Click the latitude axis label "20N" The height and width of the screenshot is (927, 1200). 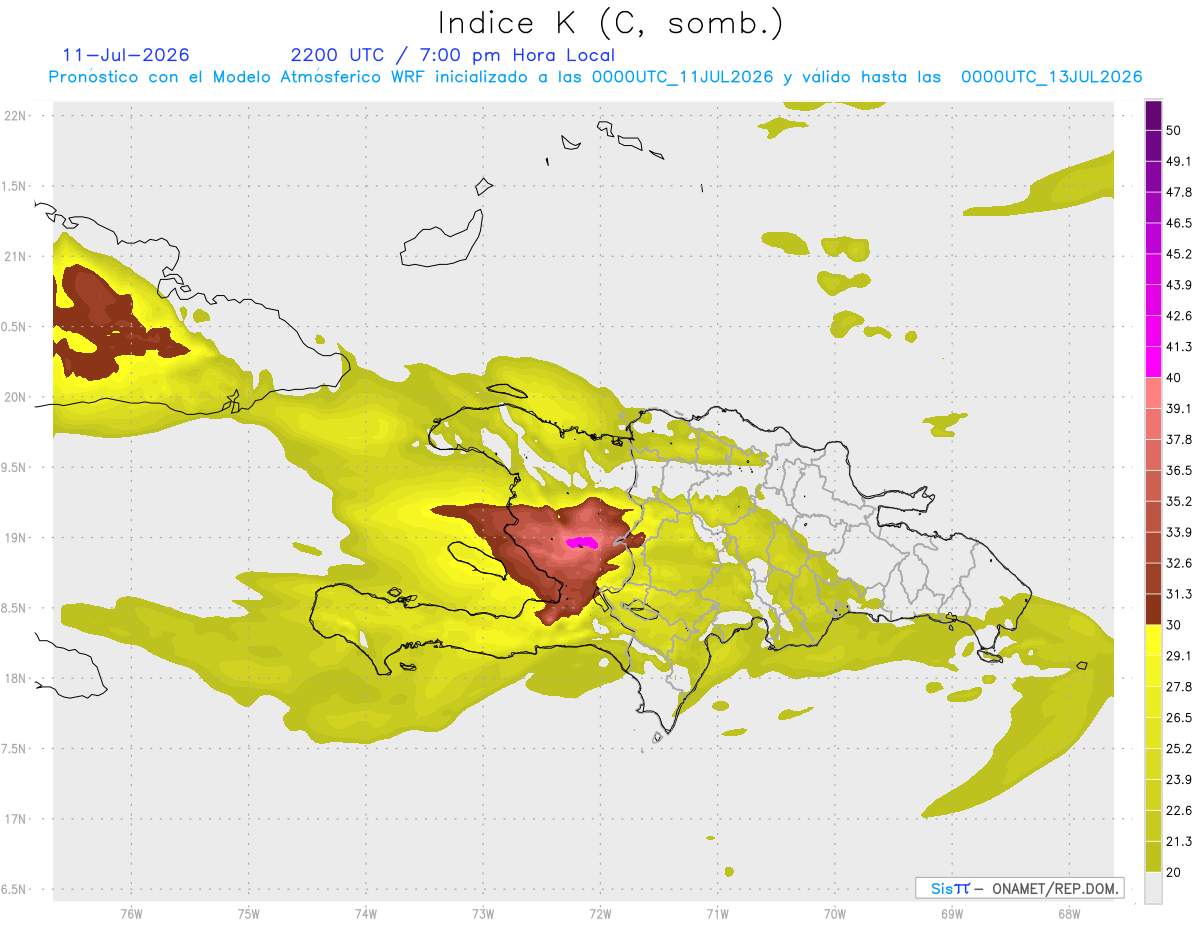pyautogui.click(x=15, y=397)
